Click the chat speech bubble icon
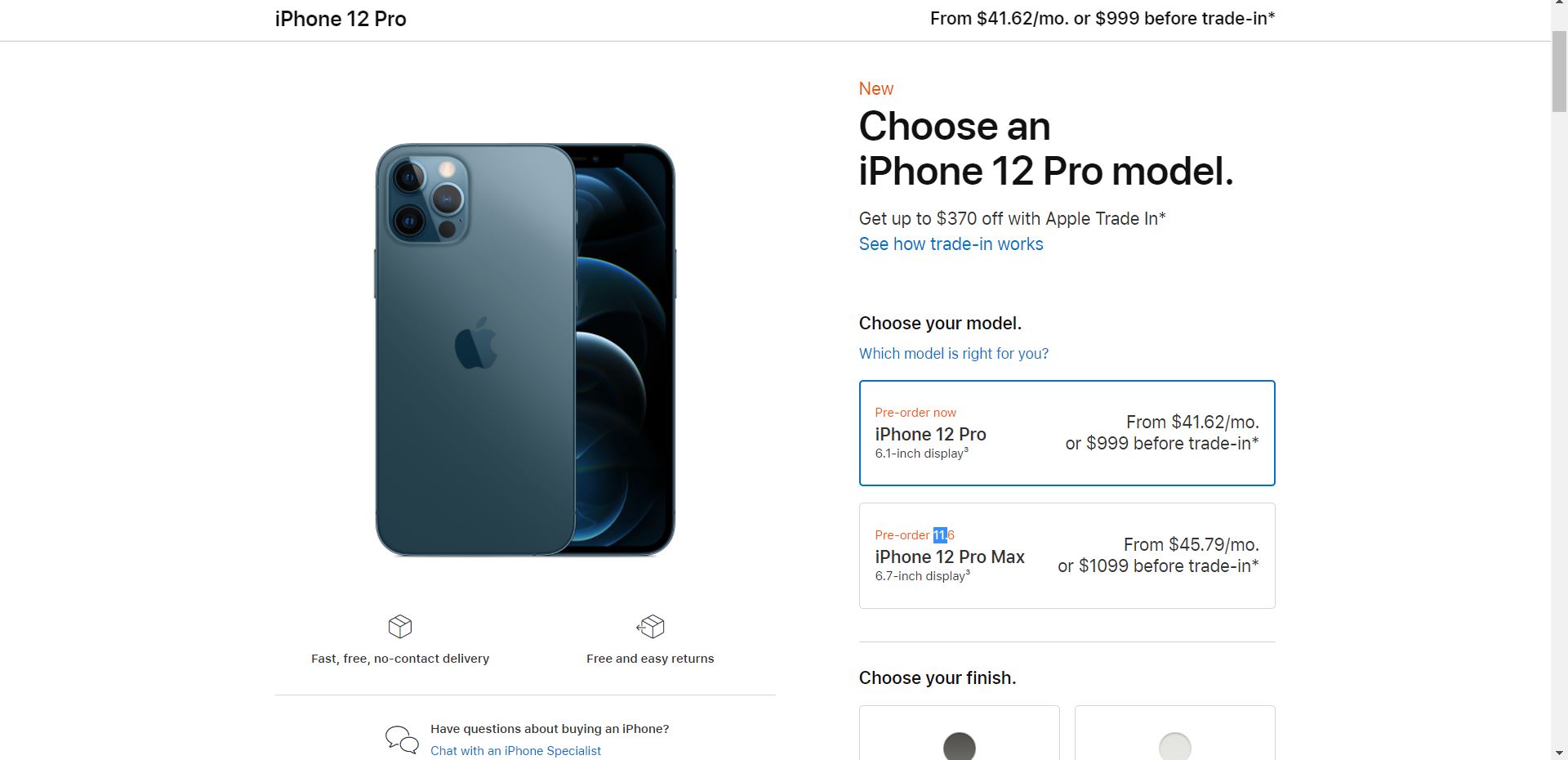This screenshot has width=1568, height=760. pos(400,738)
